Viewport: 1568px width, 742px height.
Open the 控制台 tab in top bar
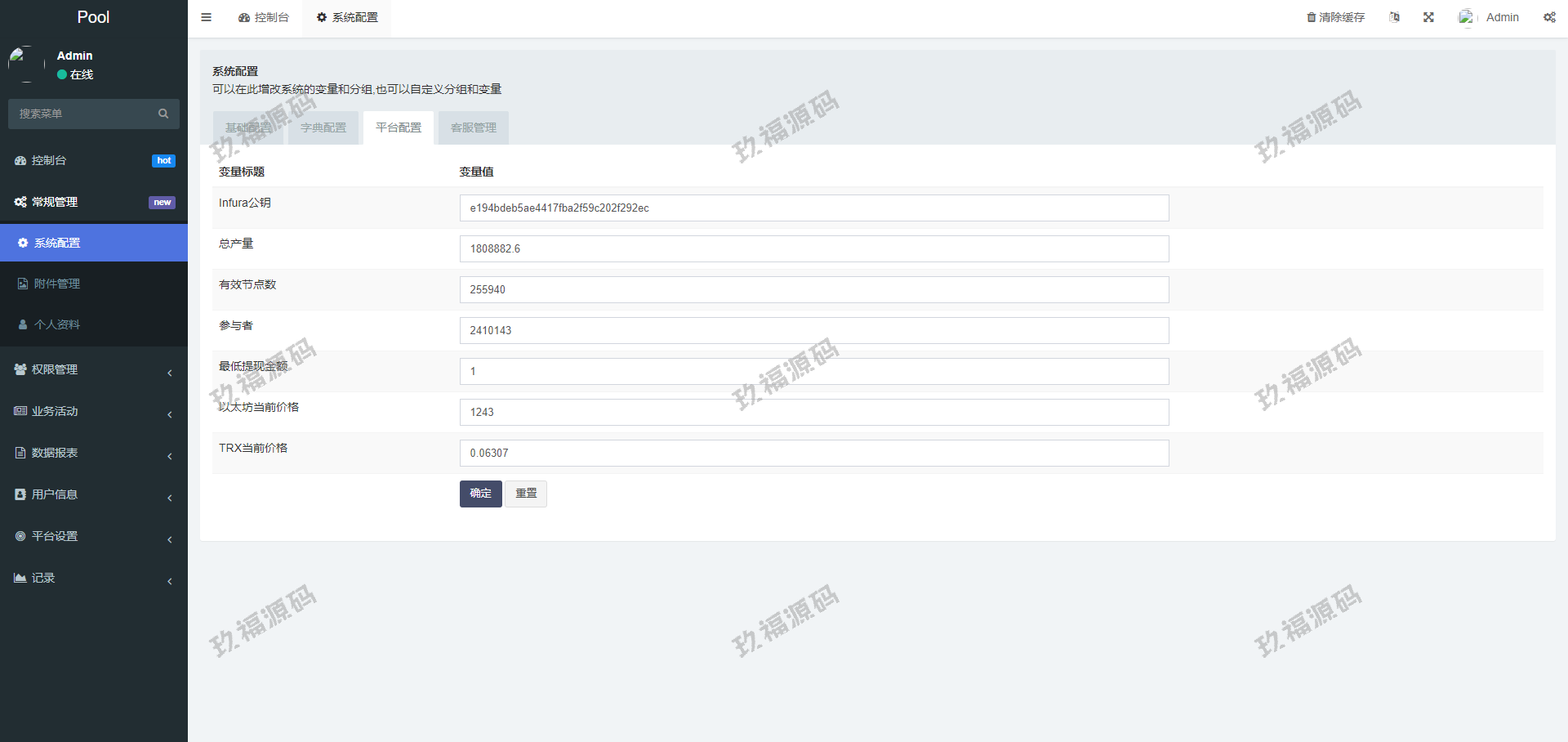(264, 17)
